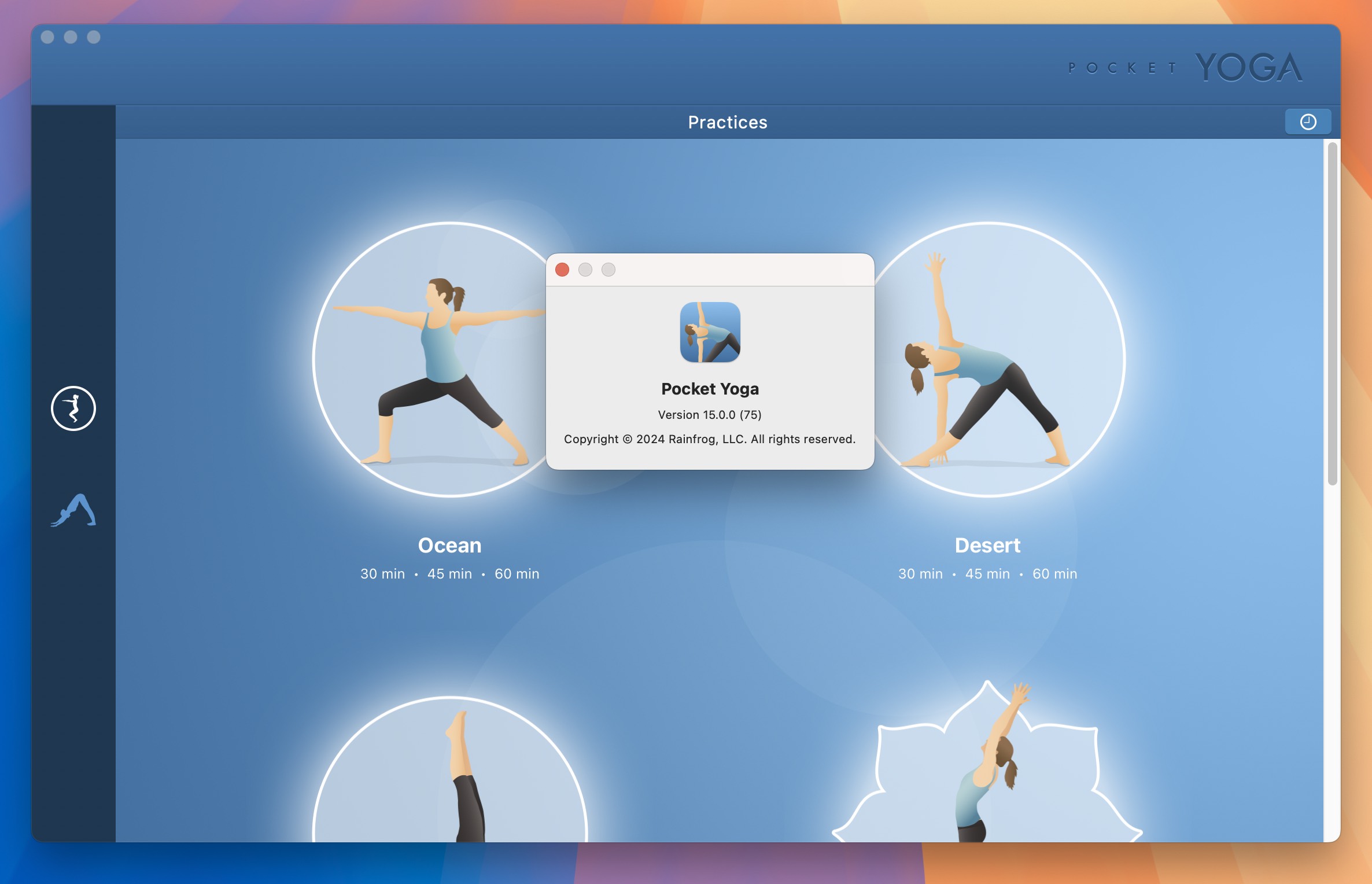1372x884 pixels.
Task: Click the Practices header title
Action: [x=728, y=122]
